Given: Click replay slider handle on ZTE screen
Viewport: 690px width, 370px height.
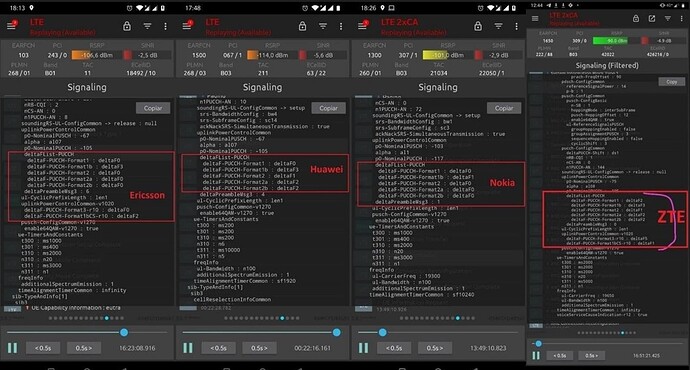Looking at the screenshot, I should (x=538, y=344).
